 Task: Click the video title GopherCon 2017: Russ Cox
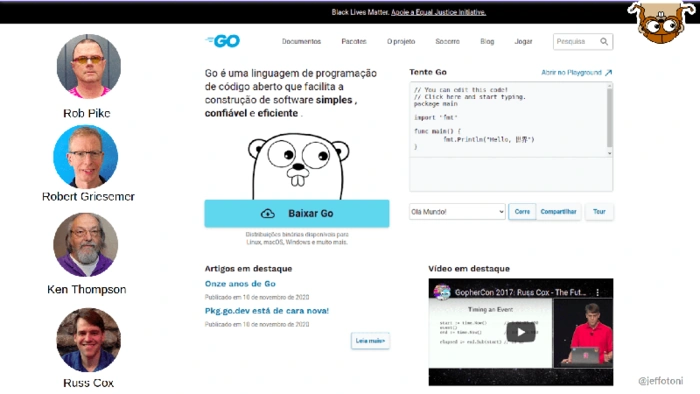[x=521, y=292]
